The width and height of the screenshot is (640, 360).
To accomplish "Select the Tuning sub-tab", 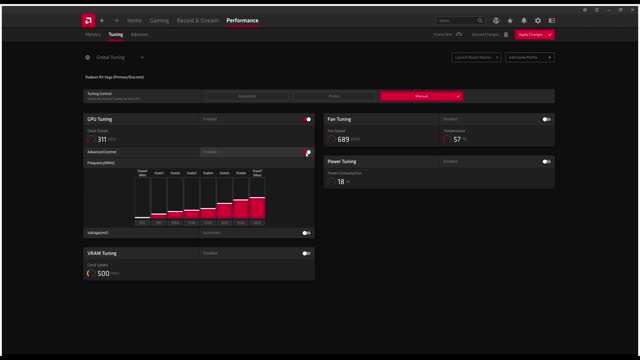I will pos(116,35).
